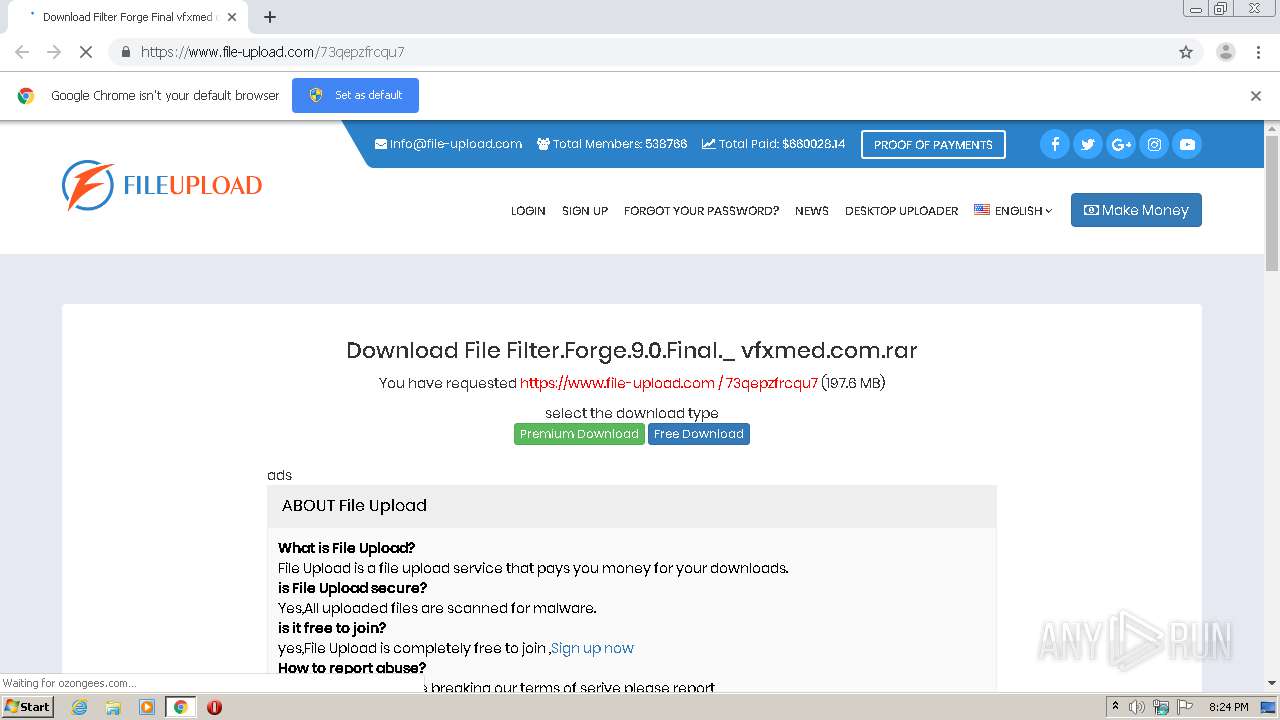Click the "What is File Upload?" question
This screenshot has width=1280, height=720.
click(346, 548)
